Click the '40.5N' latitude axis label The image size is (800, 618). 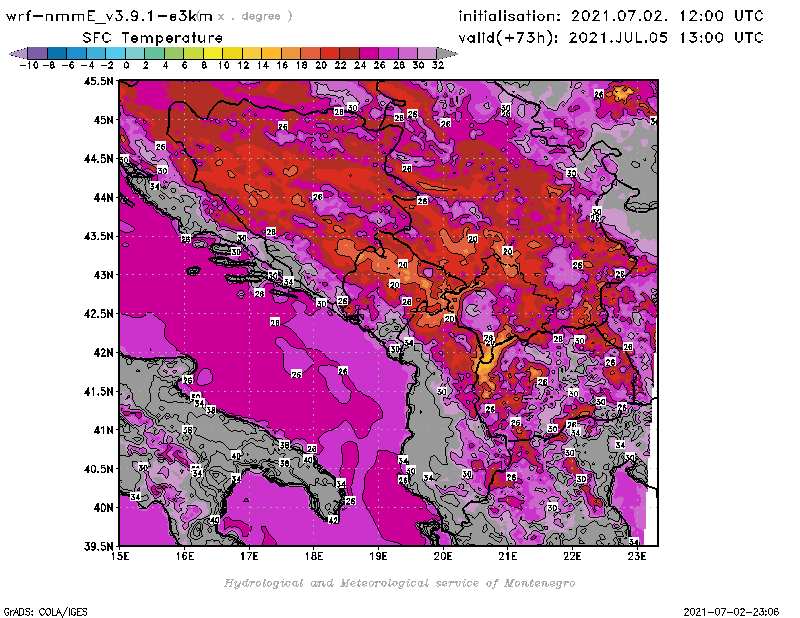[x=98, y=469]
